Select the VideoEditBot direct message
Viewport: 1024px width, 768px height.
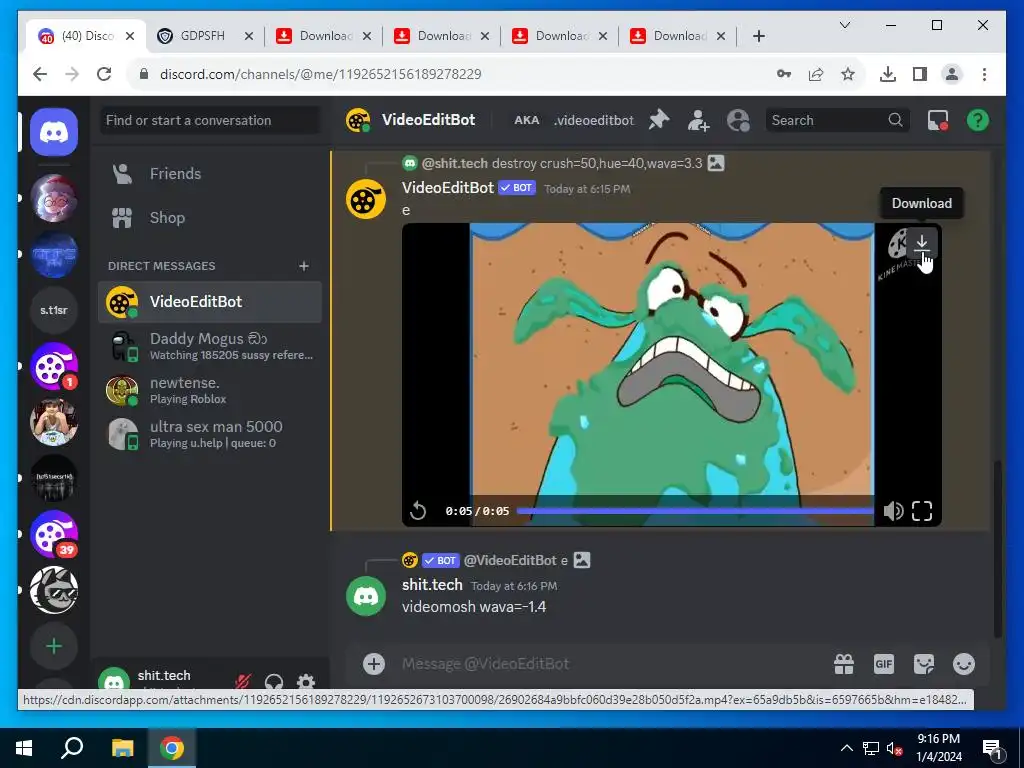pyautogui.click(x=210, y=302)
